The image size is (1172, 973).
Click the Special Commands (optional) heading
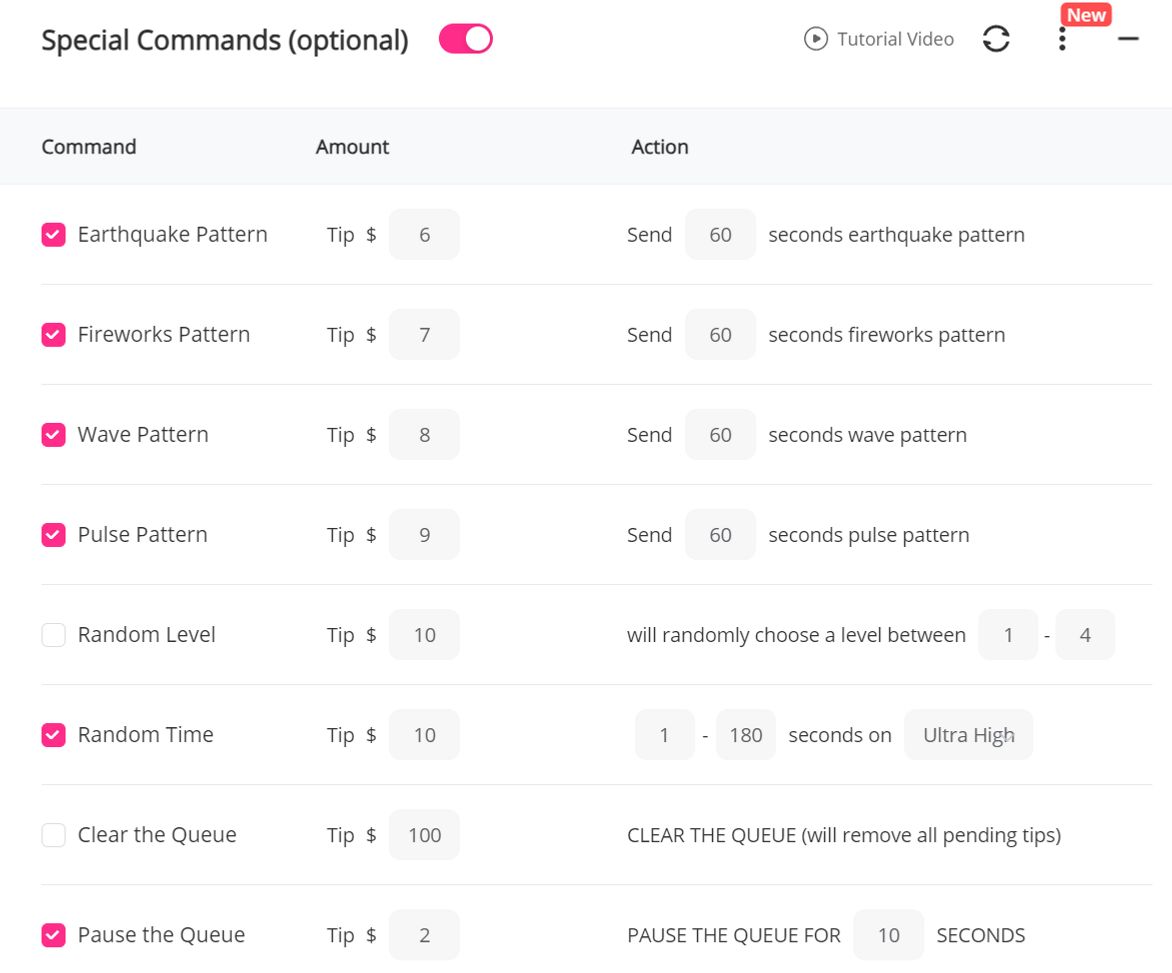[x=224, y=40]
